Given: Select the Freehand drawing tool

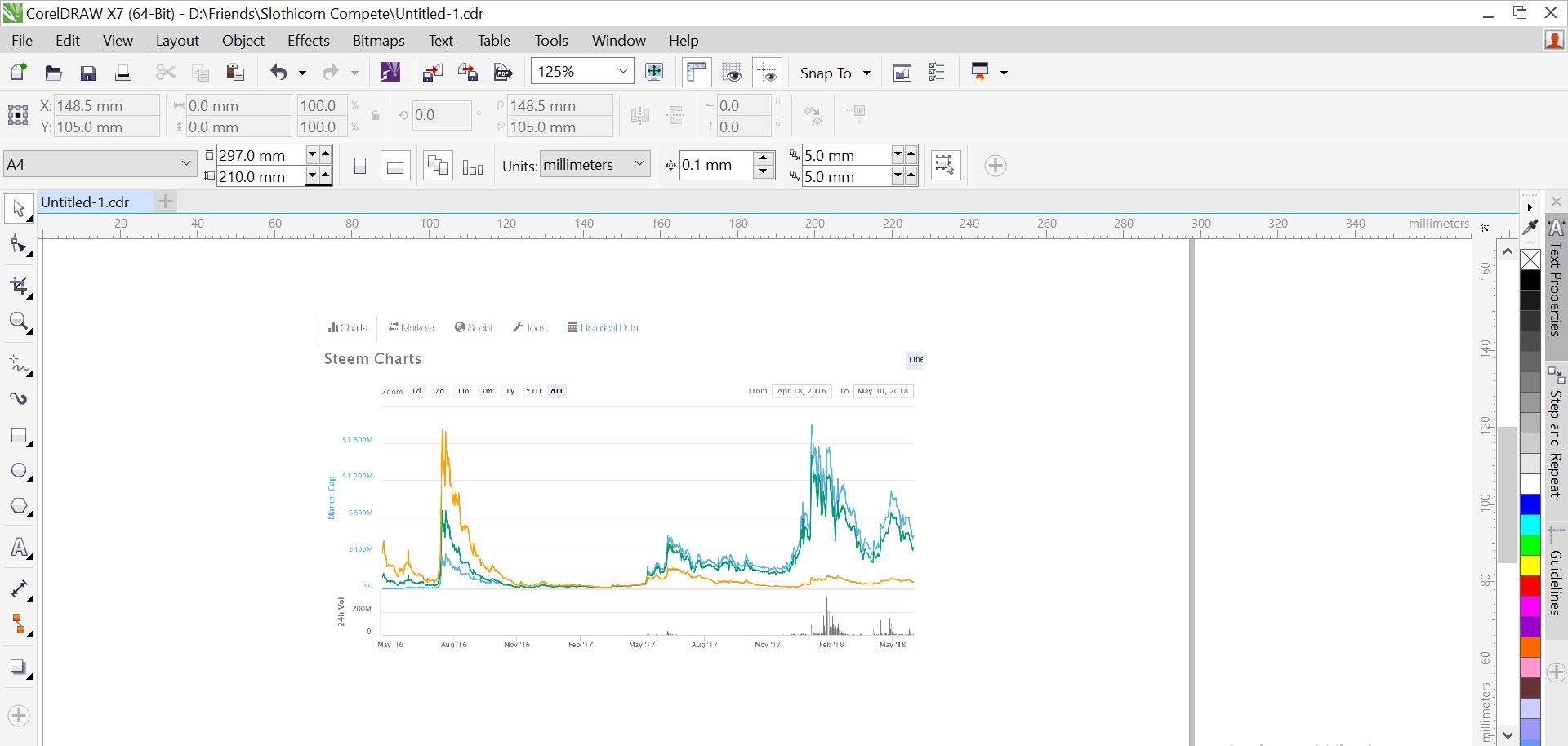Looking at the screenshot, I should point(19,363).
